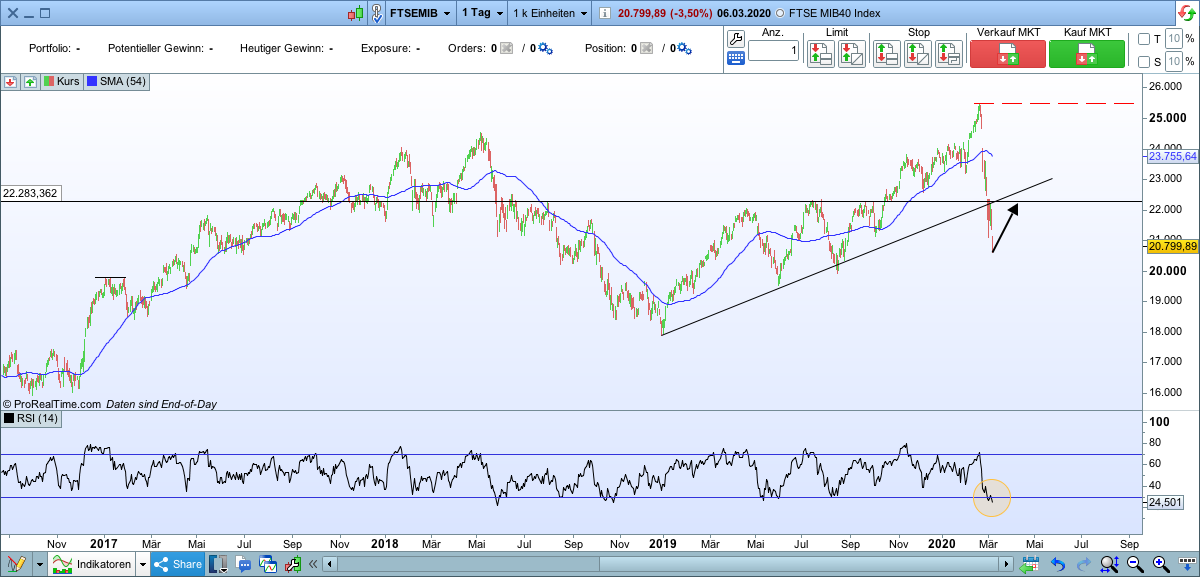The image size is (1200, 577).
Task: Click the refresh arrows icon top right
Action: tap(1186, 13)
